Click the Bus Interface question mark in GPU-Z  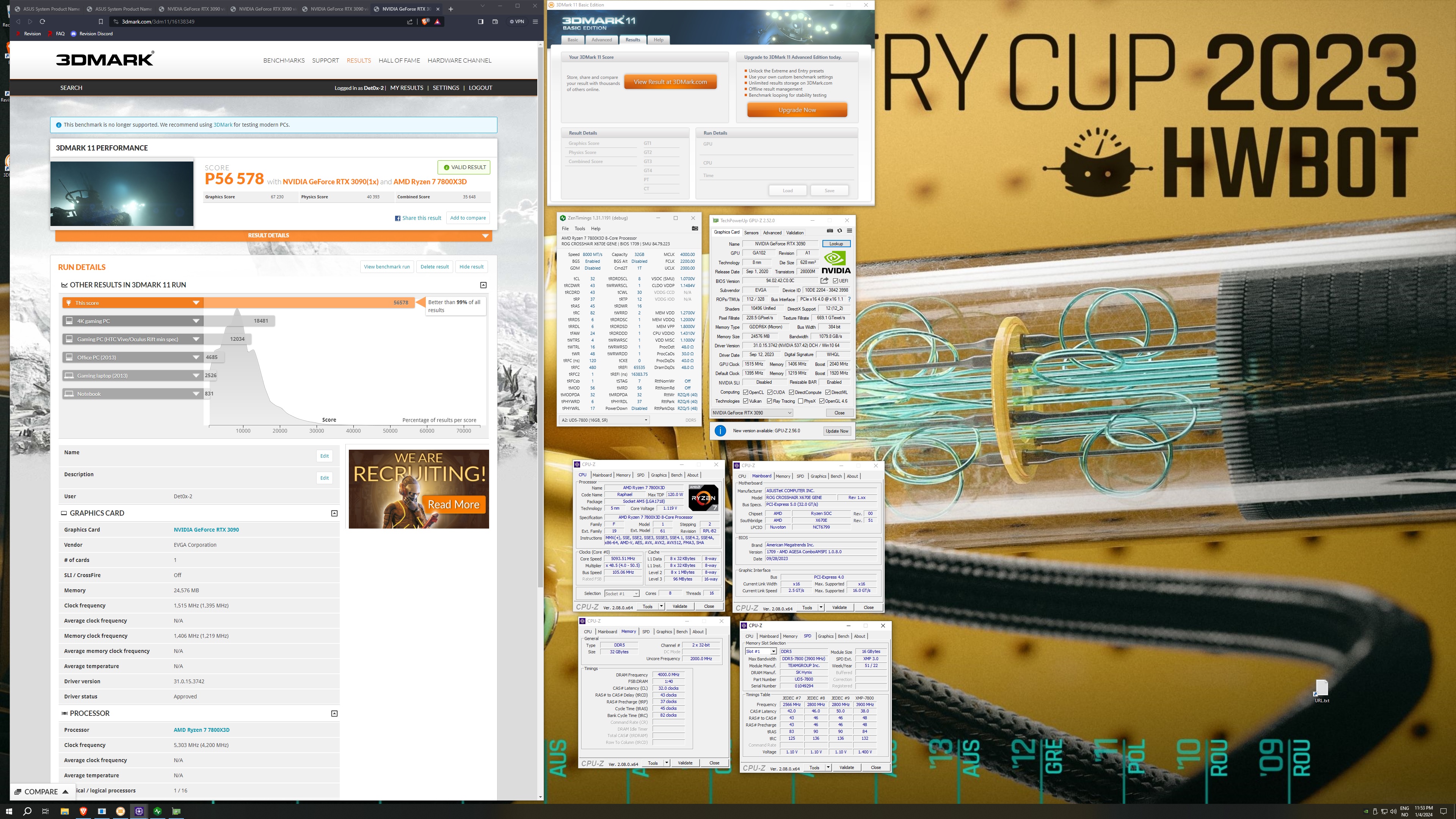tap(849, 299)
